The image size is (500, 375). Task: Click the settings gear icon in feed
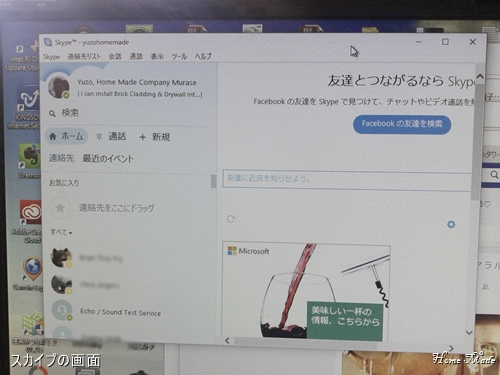point(451,224)
